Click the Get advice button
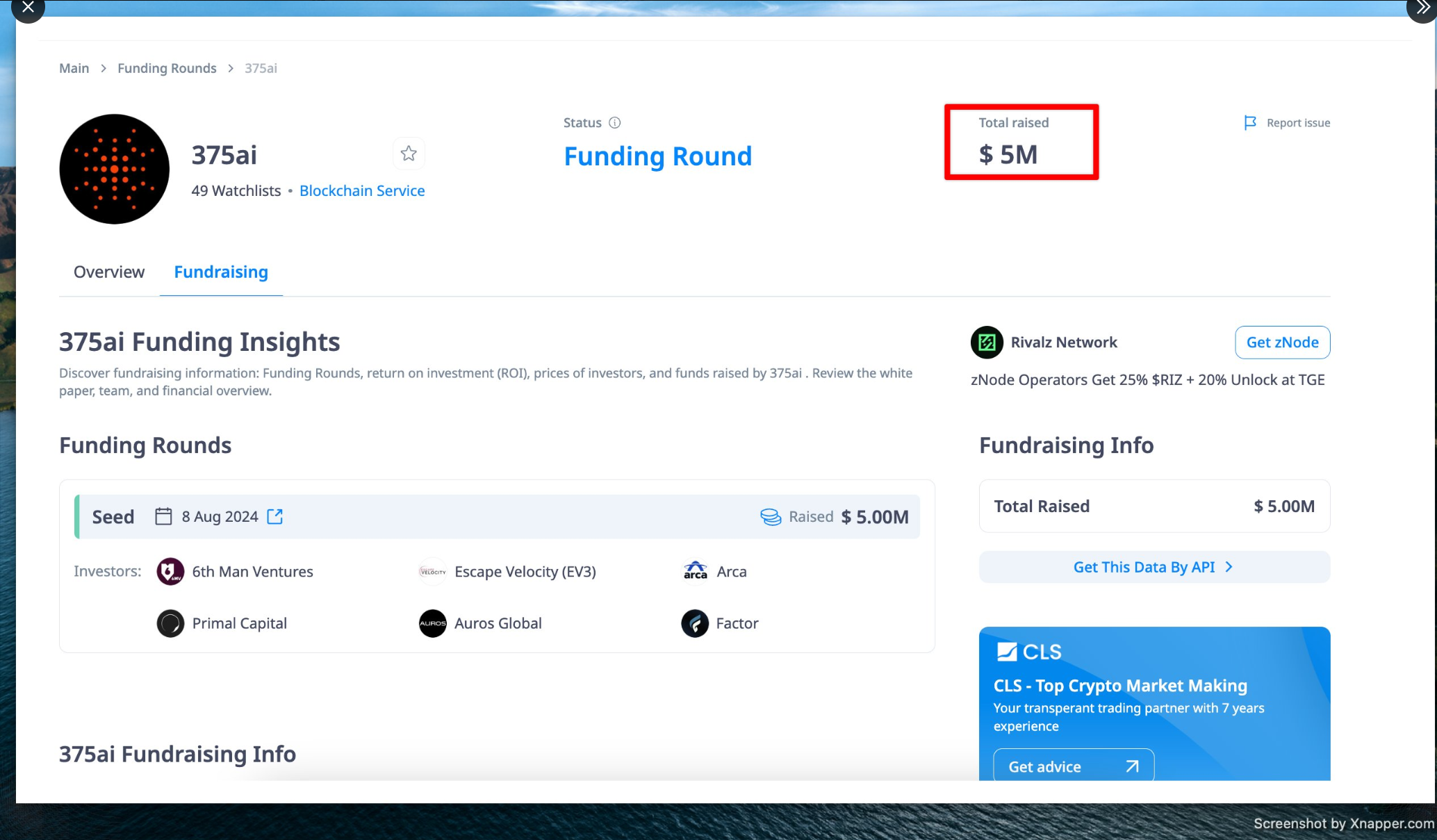1437x840 pixels. pyautogui.click(x=1074, y=766)
